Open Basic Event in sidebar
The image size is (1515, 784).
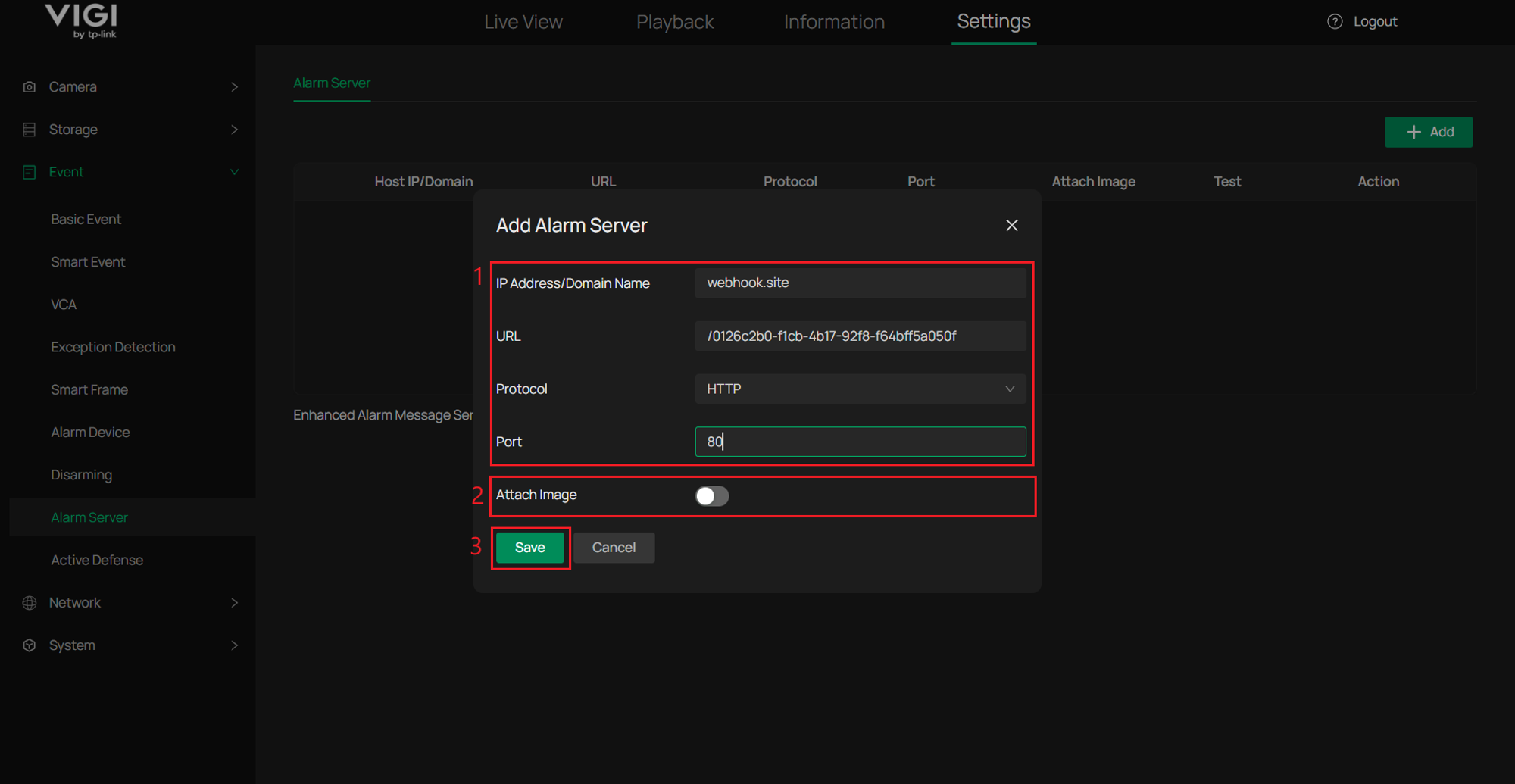coord(86,219)
